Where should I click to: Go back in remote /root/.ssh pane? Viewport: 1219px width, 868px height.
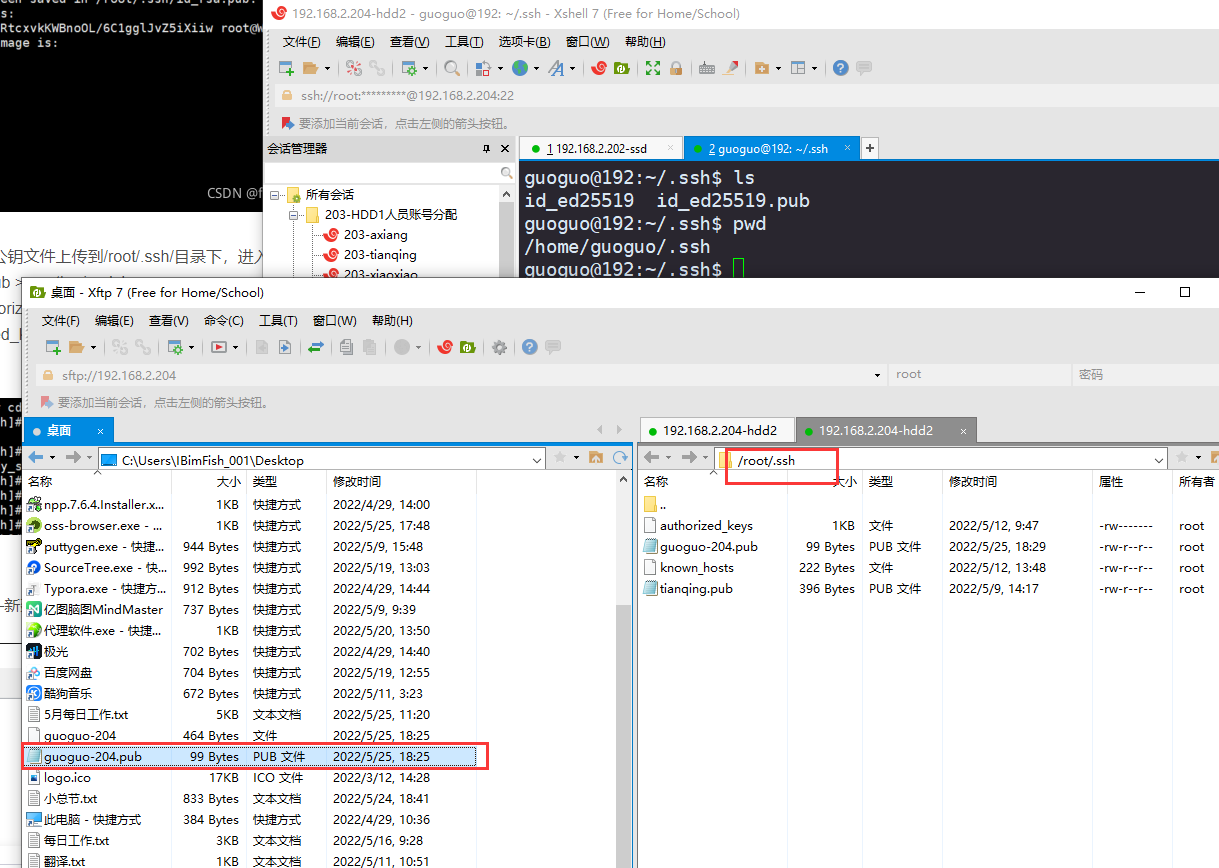point(652,457)
